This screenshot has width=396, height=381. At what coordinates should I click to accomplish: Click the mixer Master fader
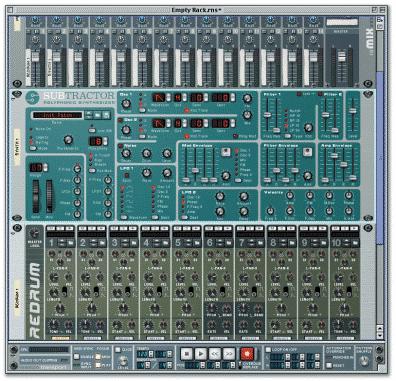(342, 57)
